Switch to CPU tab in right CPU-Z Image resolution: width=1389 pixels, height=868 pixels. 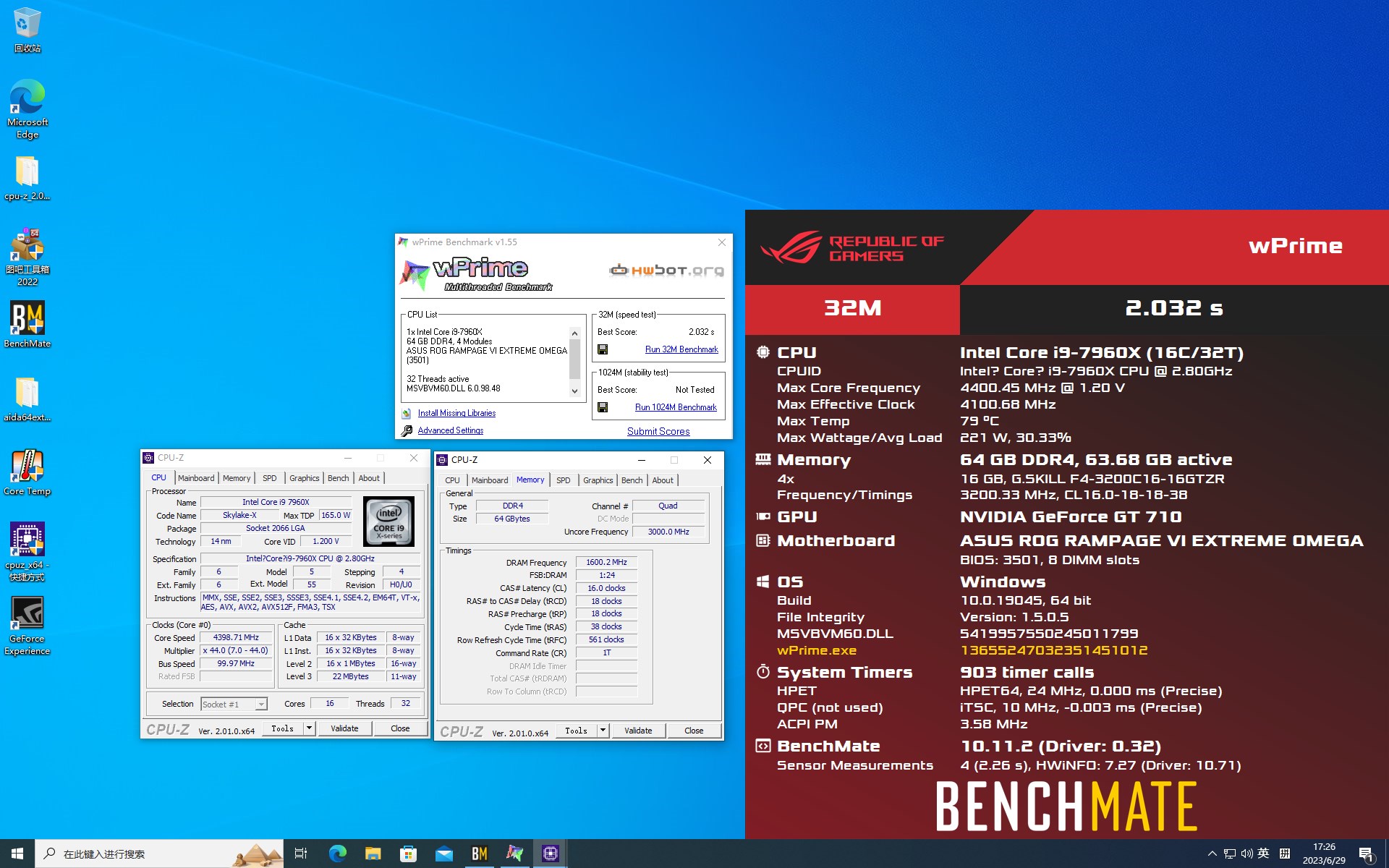452,480
